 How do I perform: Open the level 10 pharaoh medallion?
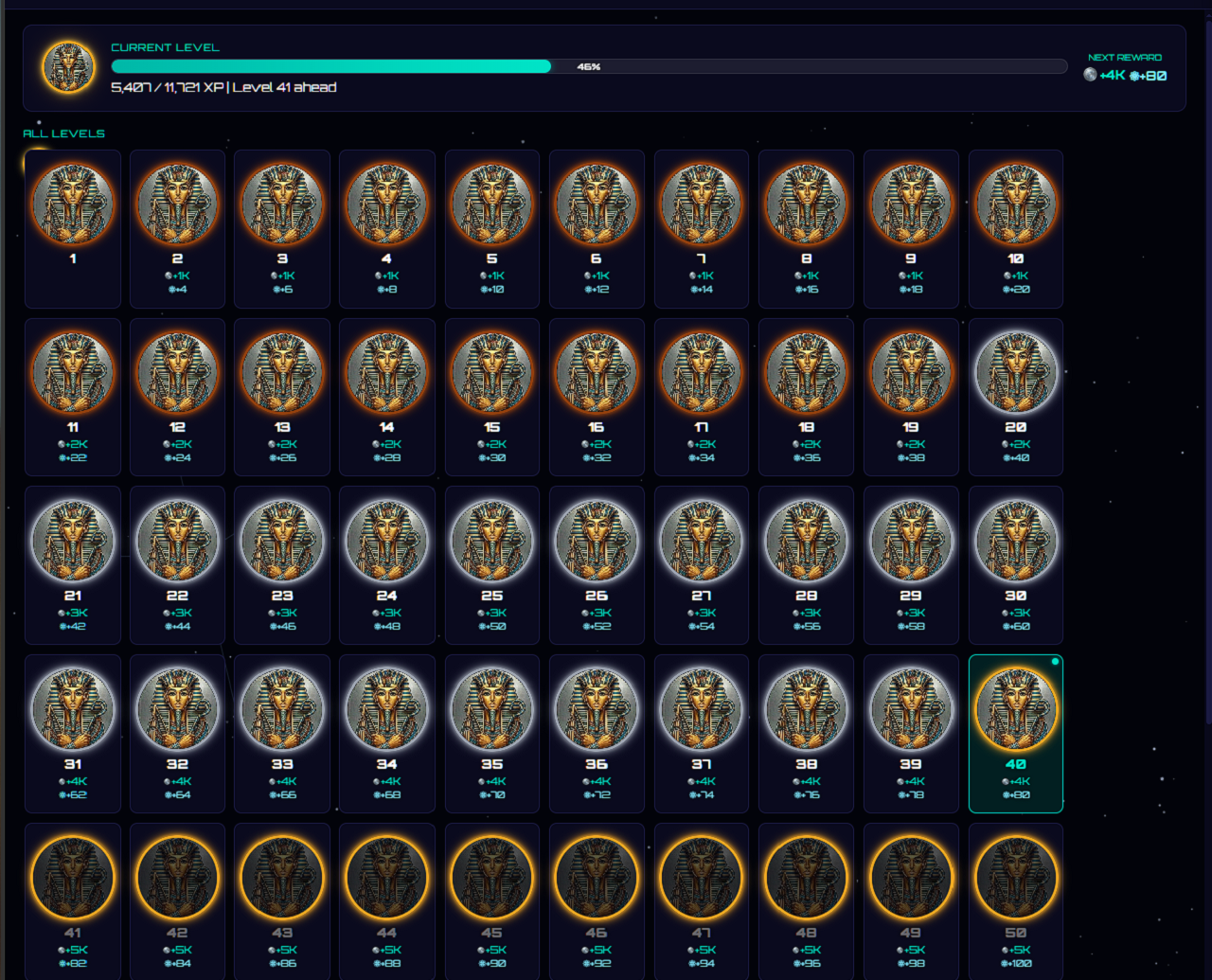tap(1015, 205)
